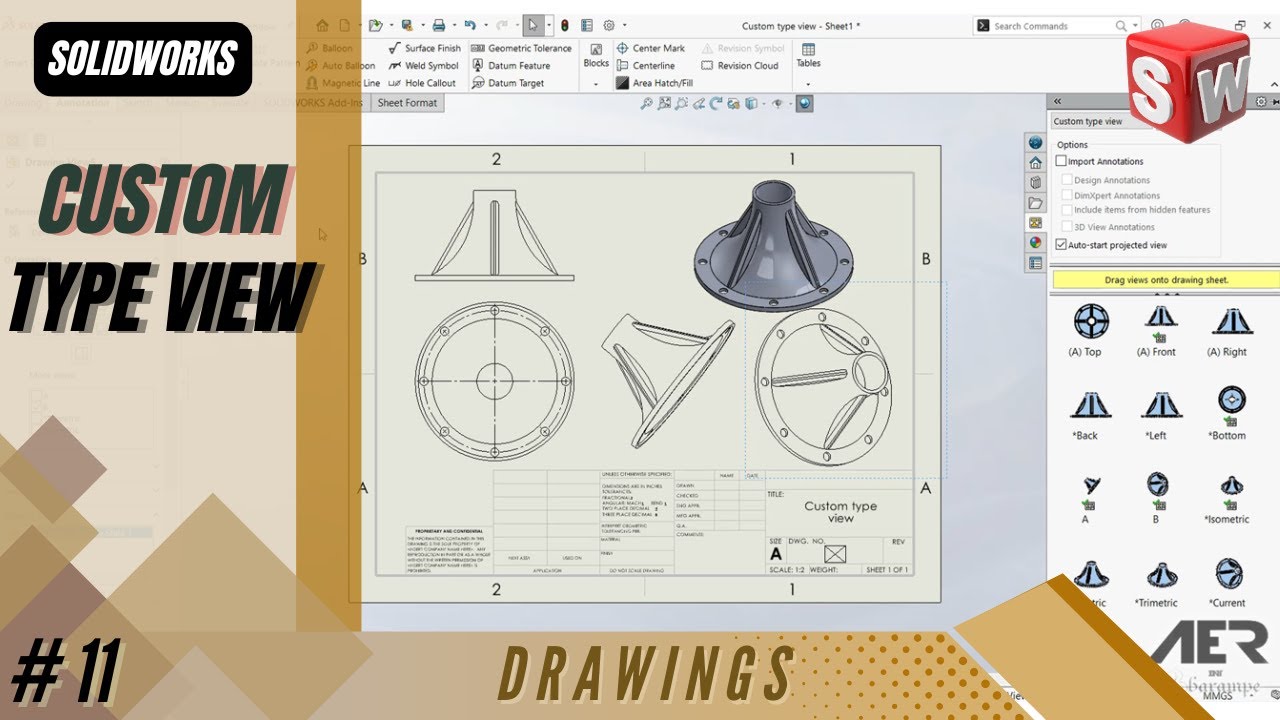The height and width of the screenshot is (720, 1280).
Task: Uncheck Auto-start projected view
Action: pos(1062,244)
